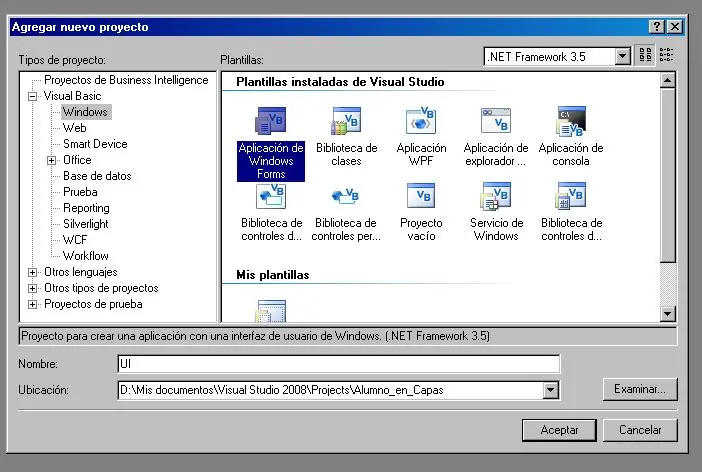This screenshot has height=472, width=702.
Task: Select Smart Device project type
Action: coord(95,144)
